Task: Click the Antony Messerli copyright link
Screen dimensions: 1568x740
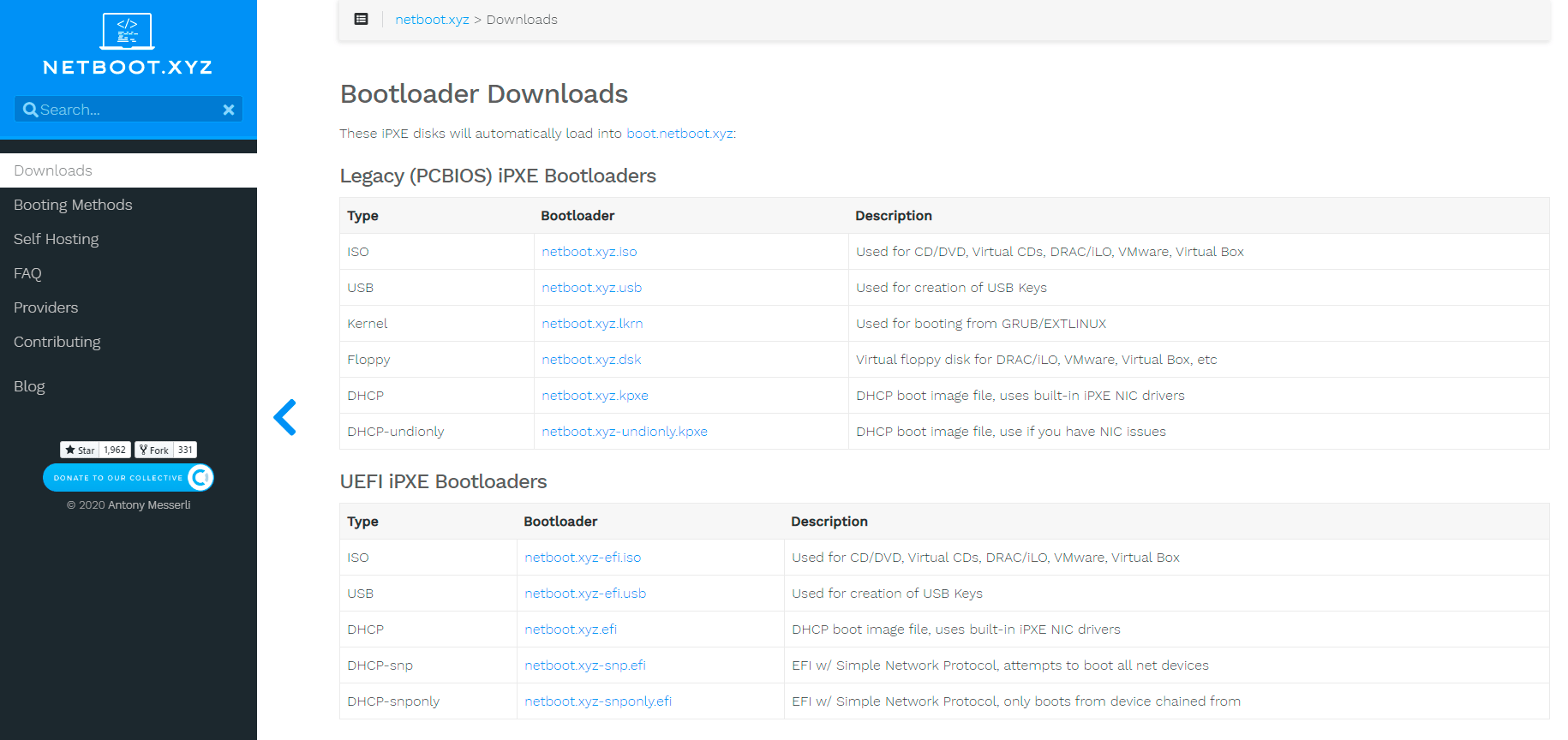Action: pyautogui.click(x=149, y=505)
